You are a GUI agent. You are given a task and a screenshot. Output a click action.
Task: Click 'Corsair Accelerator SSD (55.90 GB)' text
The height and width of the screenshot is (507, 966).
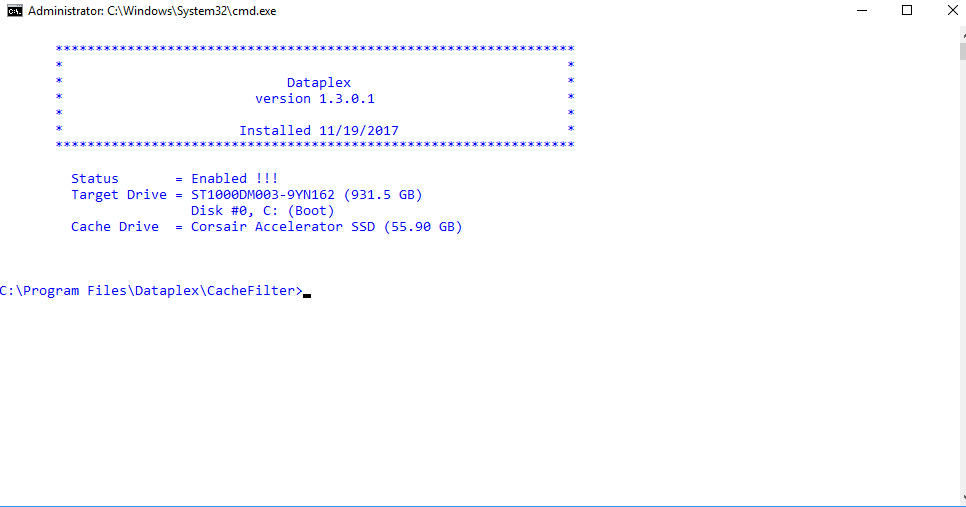[327, 227]
